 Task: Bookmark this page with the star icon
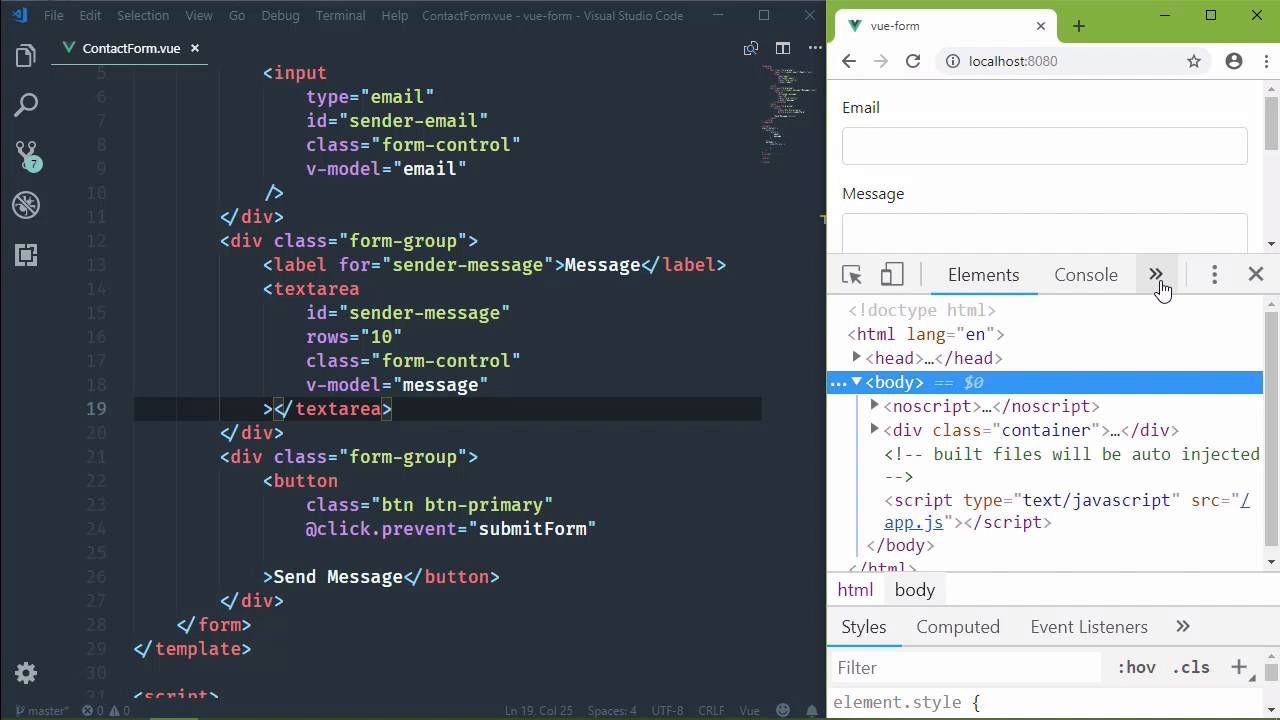pos(1193,61)
